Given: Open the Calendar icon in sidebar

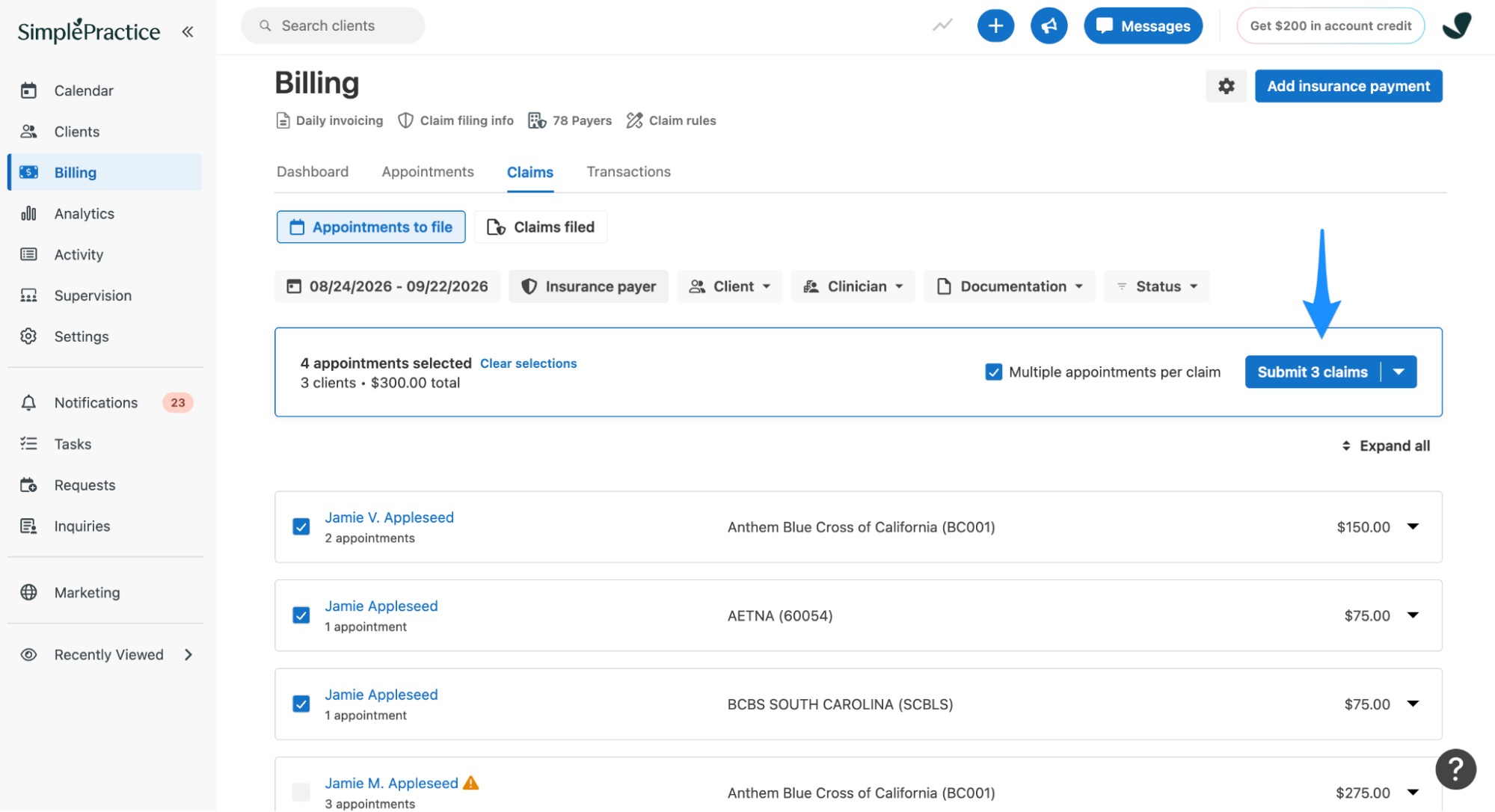Looking at the screenshot, I should pyautogui.click(x=28, y=90).
